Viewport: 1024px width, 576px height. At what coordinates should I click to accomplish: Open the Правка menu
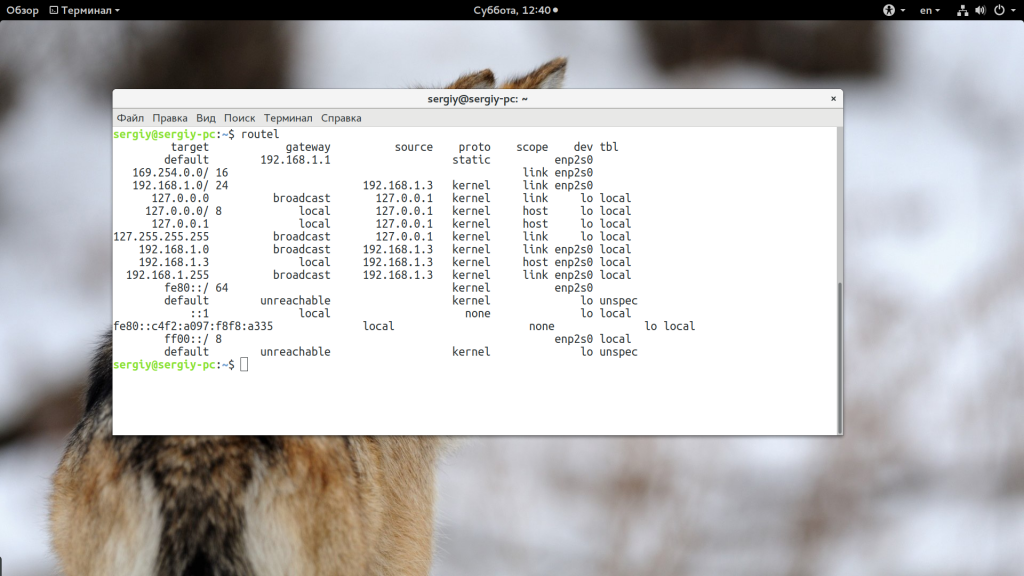tap(170, 118)
